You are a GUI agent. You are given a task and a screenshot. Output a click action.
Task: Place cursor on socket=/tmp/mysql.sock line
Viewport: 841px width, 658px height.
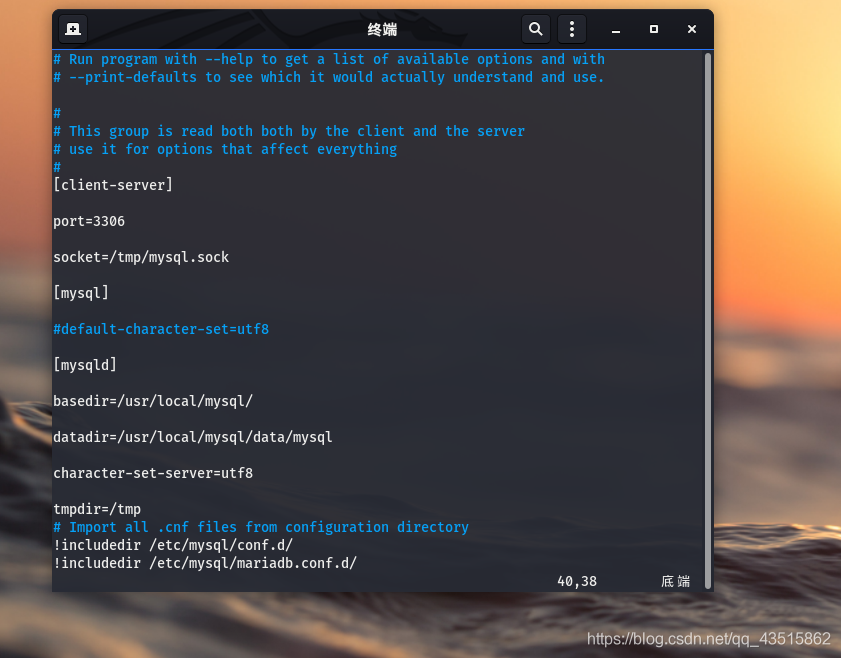coord(141,257)
